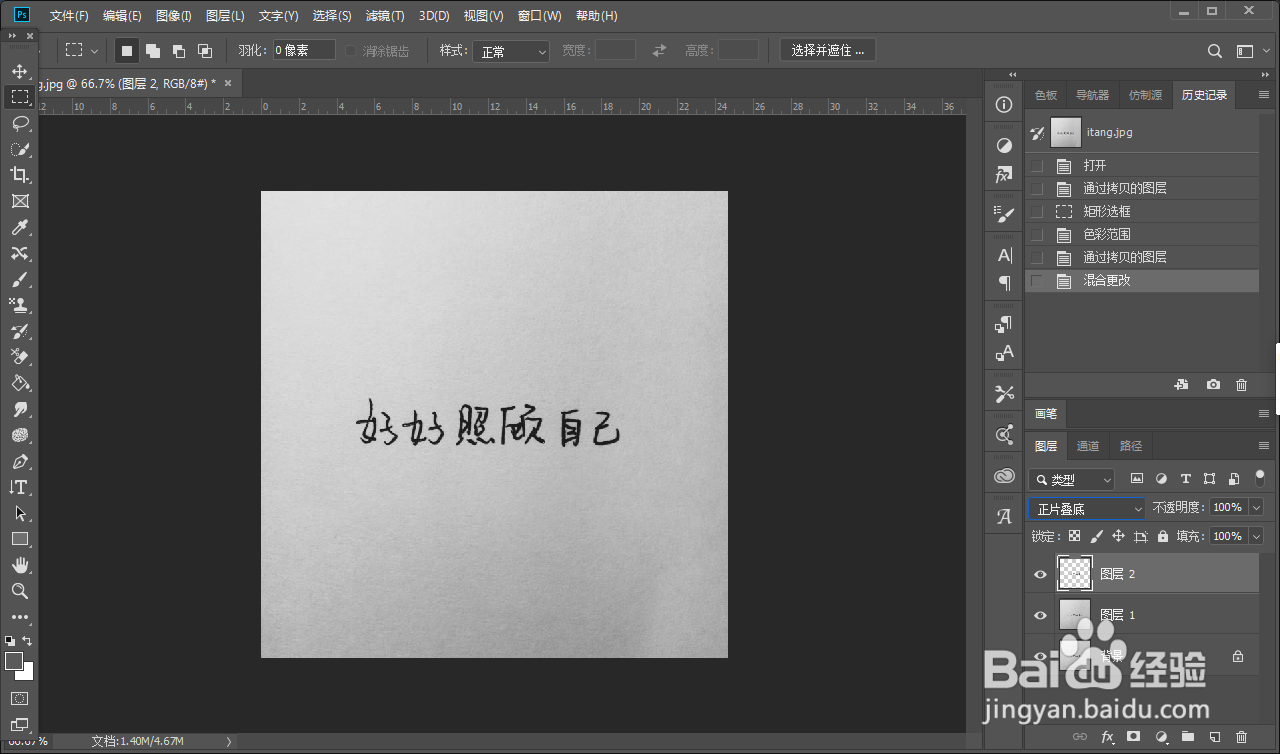Open the workspace switcher dropdown
Viewport: 1280px width, 754px height.
(1250, 51)
